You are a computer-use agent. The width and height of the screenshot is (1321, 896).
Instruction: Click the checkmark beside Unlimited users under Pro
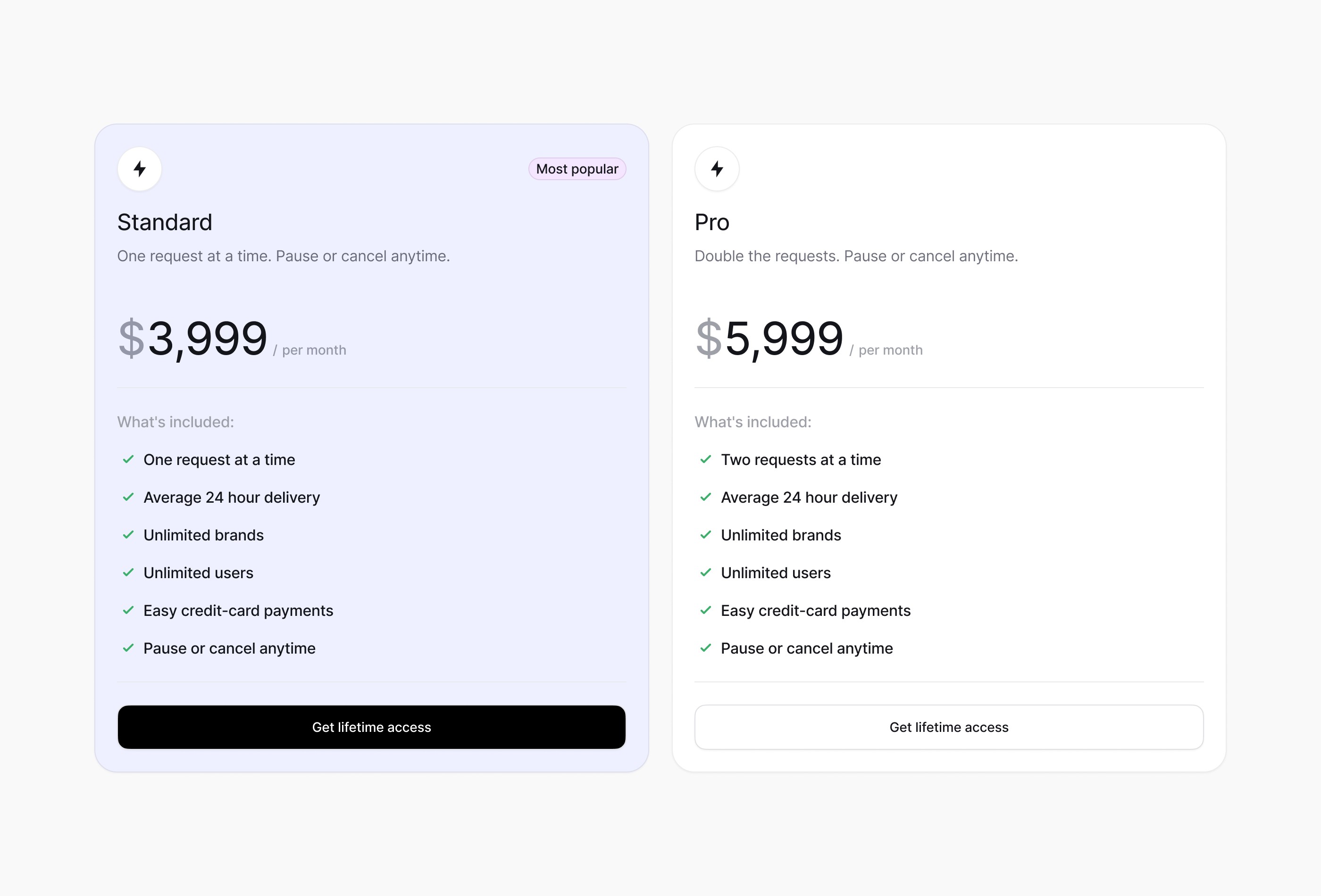coord(706,572)
